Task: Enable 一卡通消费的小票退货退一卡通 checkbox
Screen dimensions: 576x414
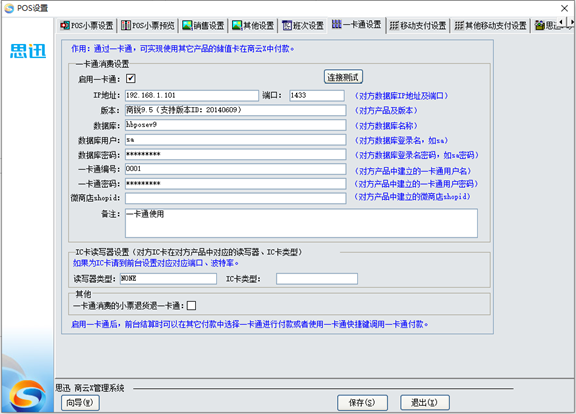Action: tap(191, 306)
